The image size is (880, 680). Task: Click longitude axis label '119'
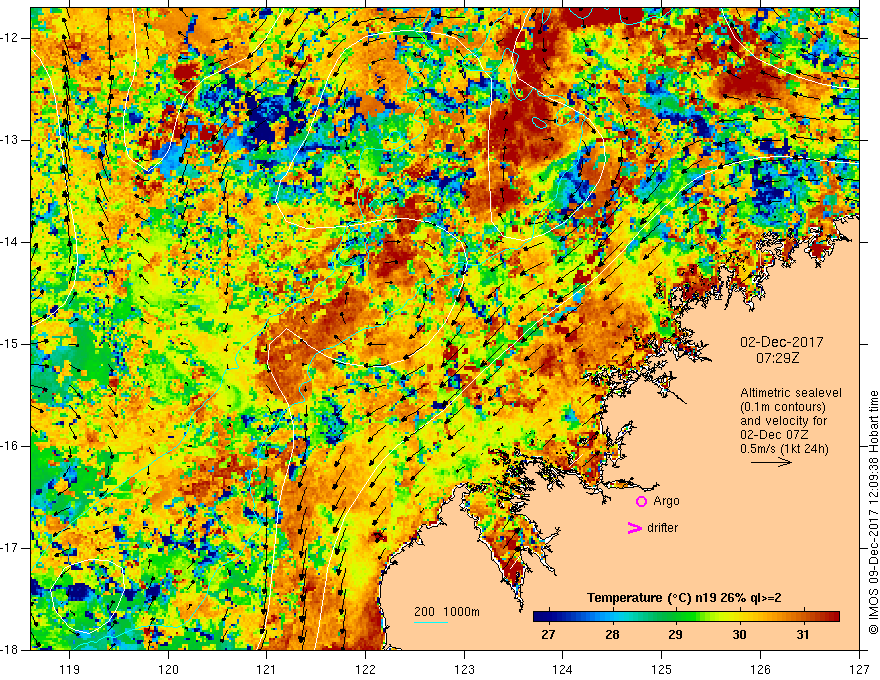pos(70,669)
